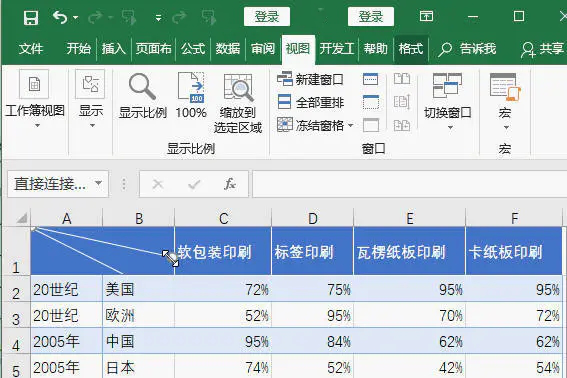The width and height of the screenshot is (567, 378).
Task: Click the 日本 cell
Action: pyautogui.click(x=138, y=366)
